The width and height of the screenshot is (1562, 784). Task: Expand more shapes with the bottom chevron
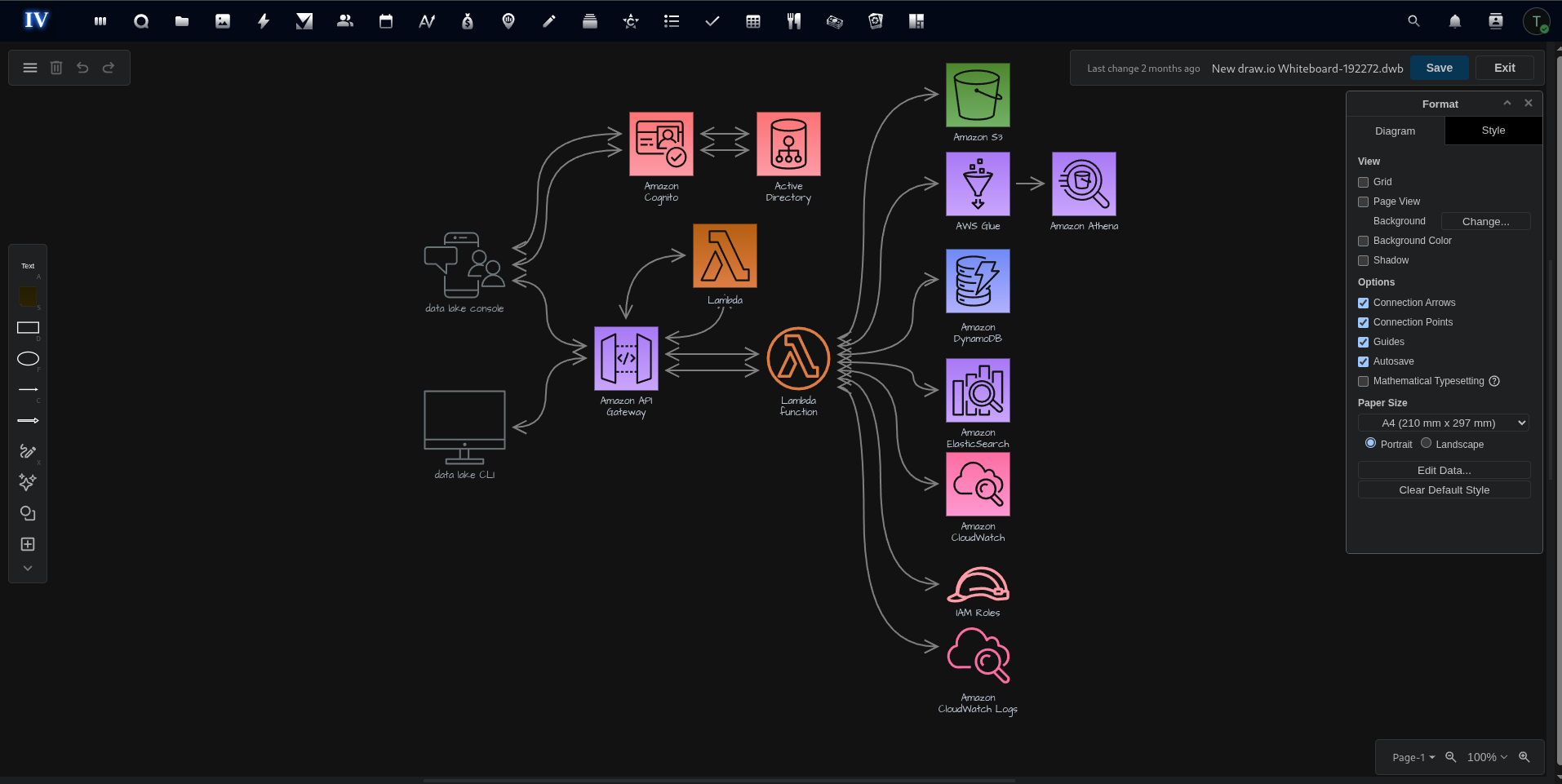tap(28, 568)
